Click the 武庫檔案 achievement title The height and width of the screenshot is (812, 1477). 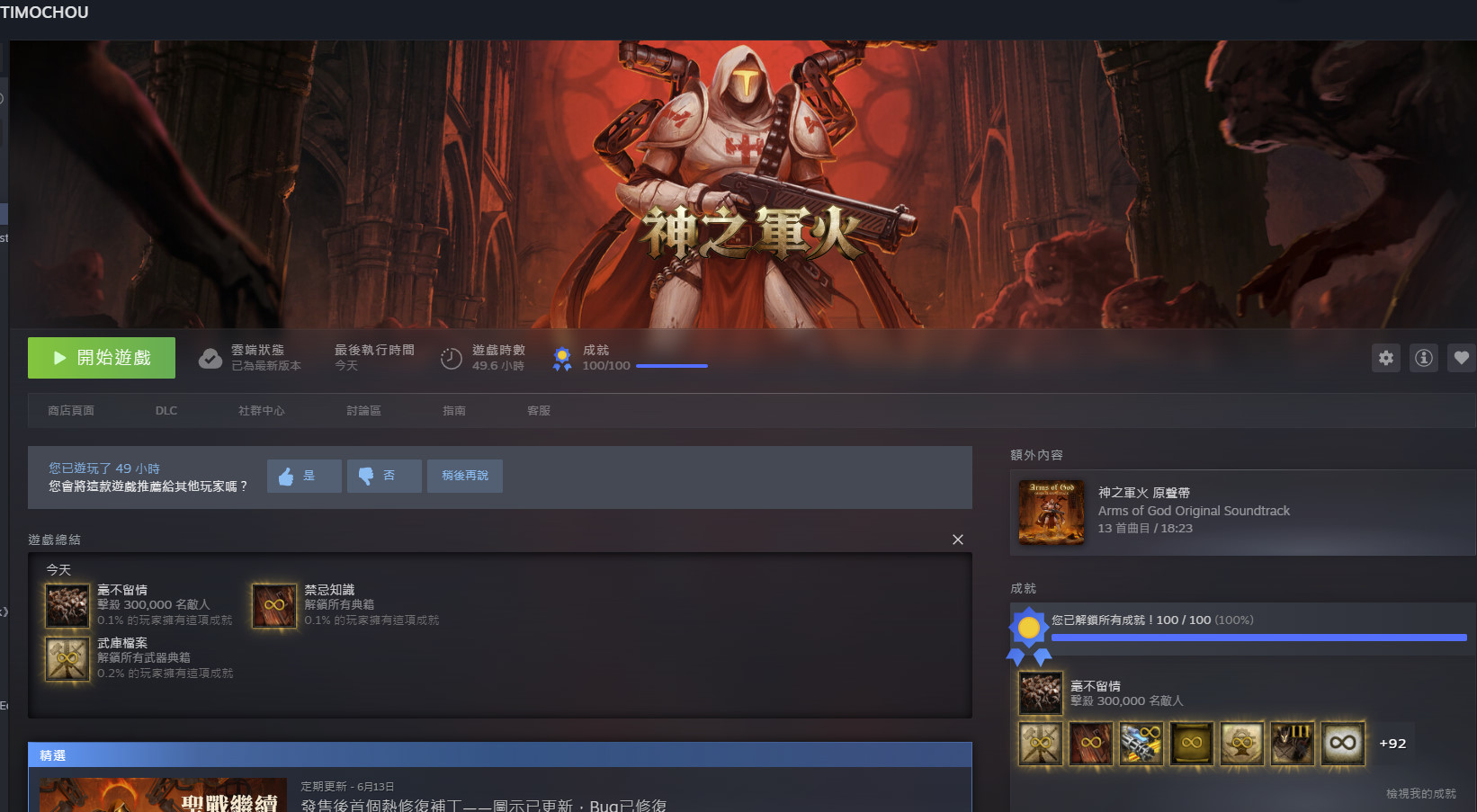(122, 643)
